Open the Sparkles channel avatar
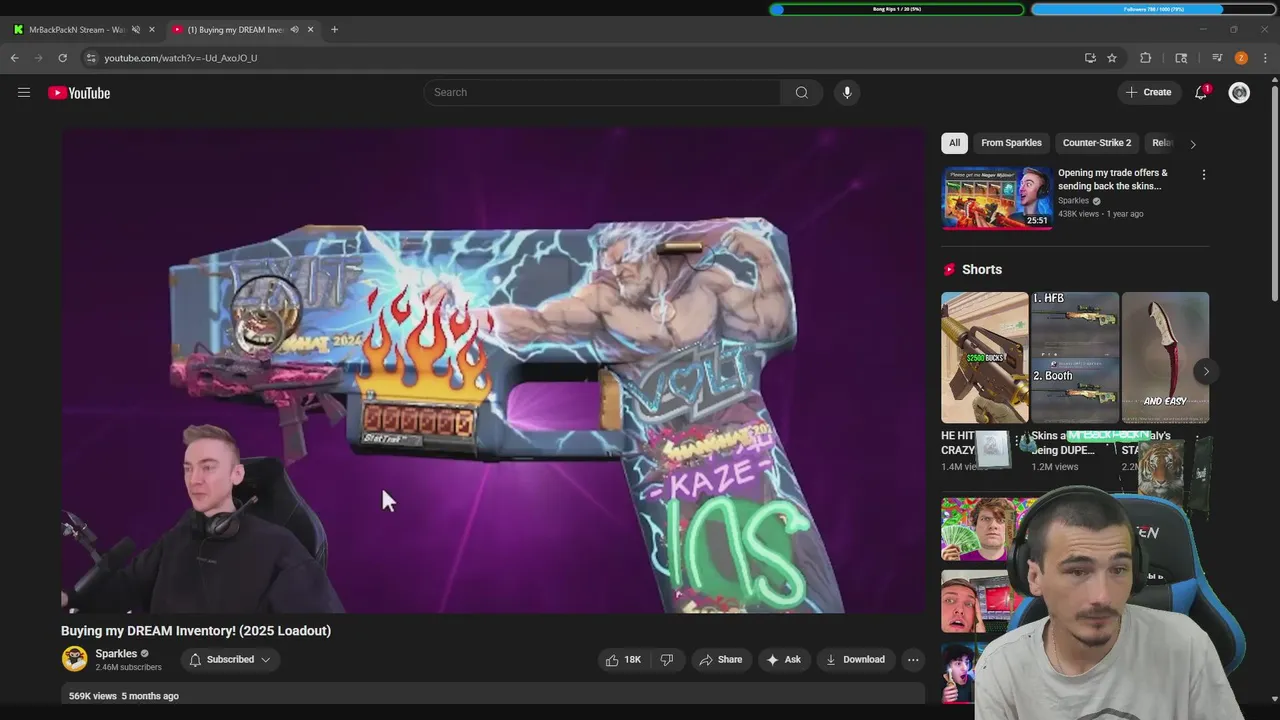Screen dimensions: 1280x720 (74, 659)
